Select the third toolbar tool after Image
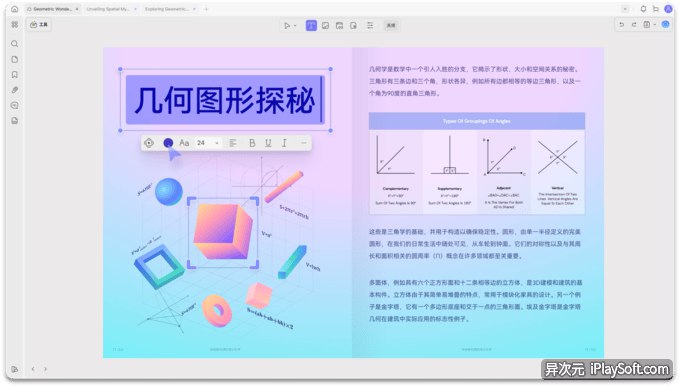The image size is (680, 387). coord(339,26)
